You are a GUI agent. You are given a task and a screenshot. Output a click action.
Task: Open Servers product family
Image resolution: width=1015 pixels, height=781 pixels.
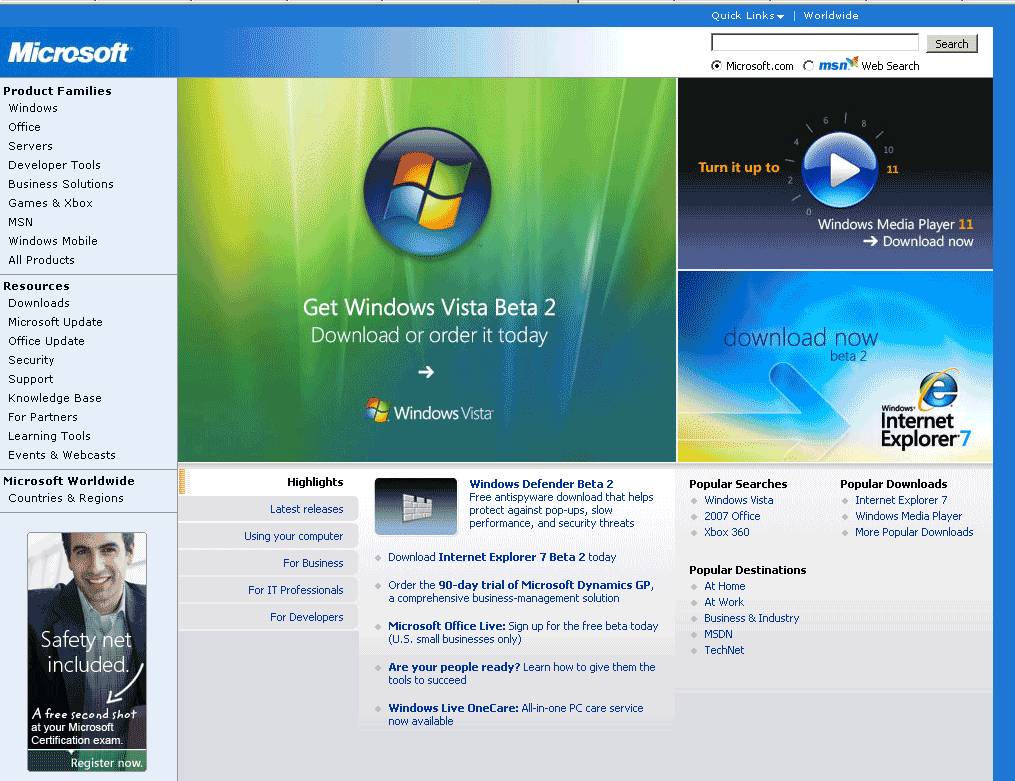pos(30,146)
